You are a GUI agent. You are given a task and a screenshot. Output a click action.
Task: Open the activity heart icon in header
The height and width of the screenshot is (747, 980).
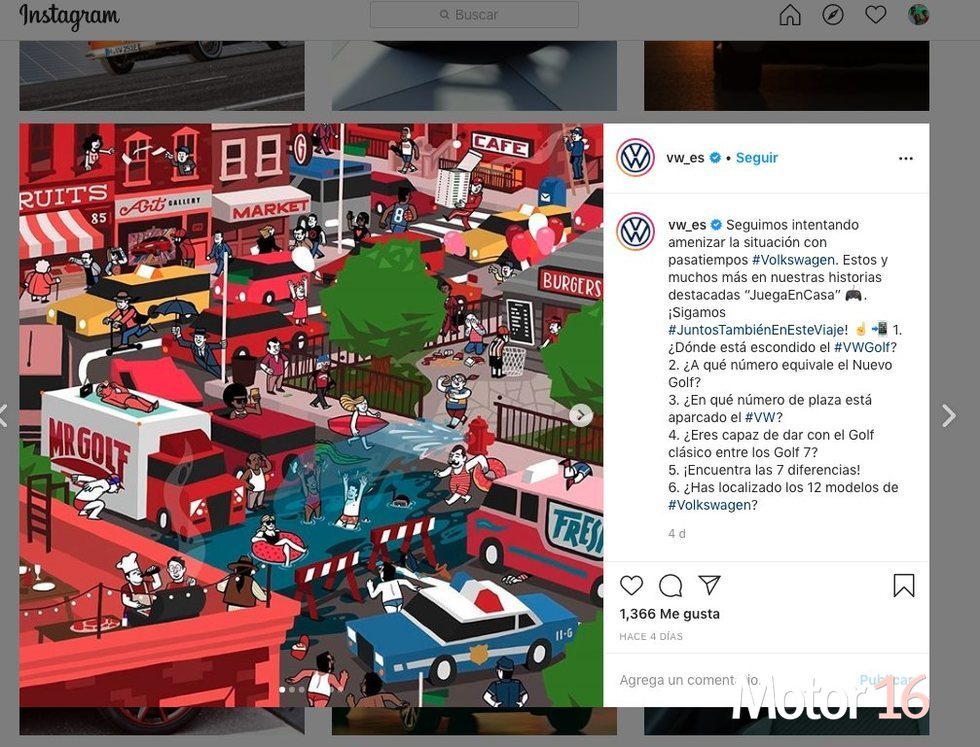(876, 14)
